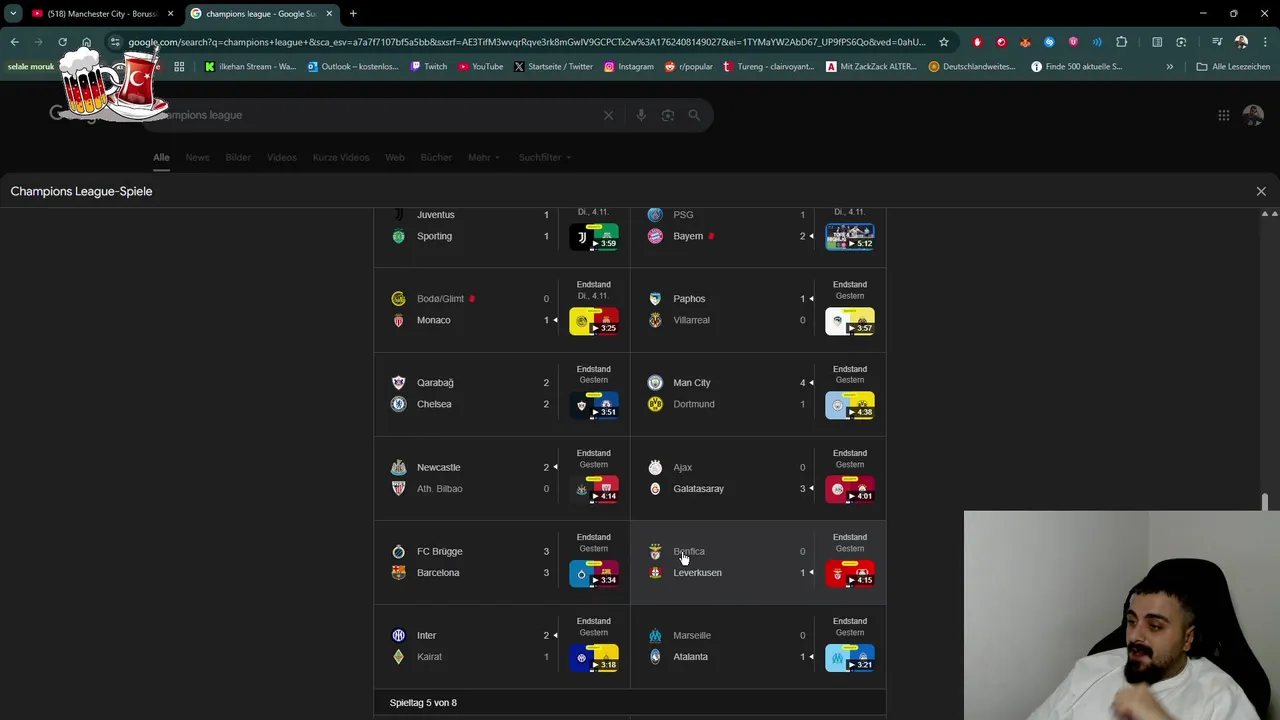
Task: Play the Qarabağ vs Chelsea highlights
Action: tap(594, 405)
